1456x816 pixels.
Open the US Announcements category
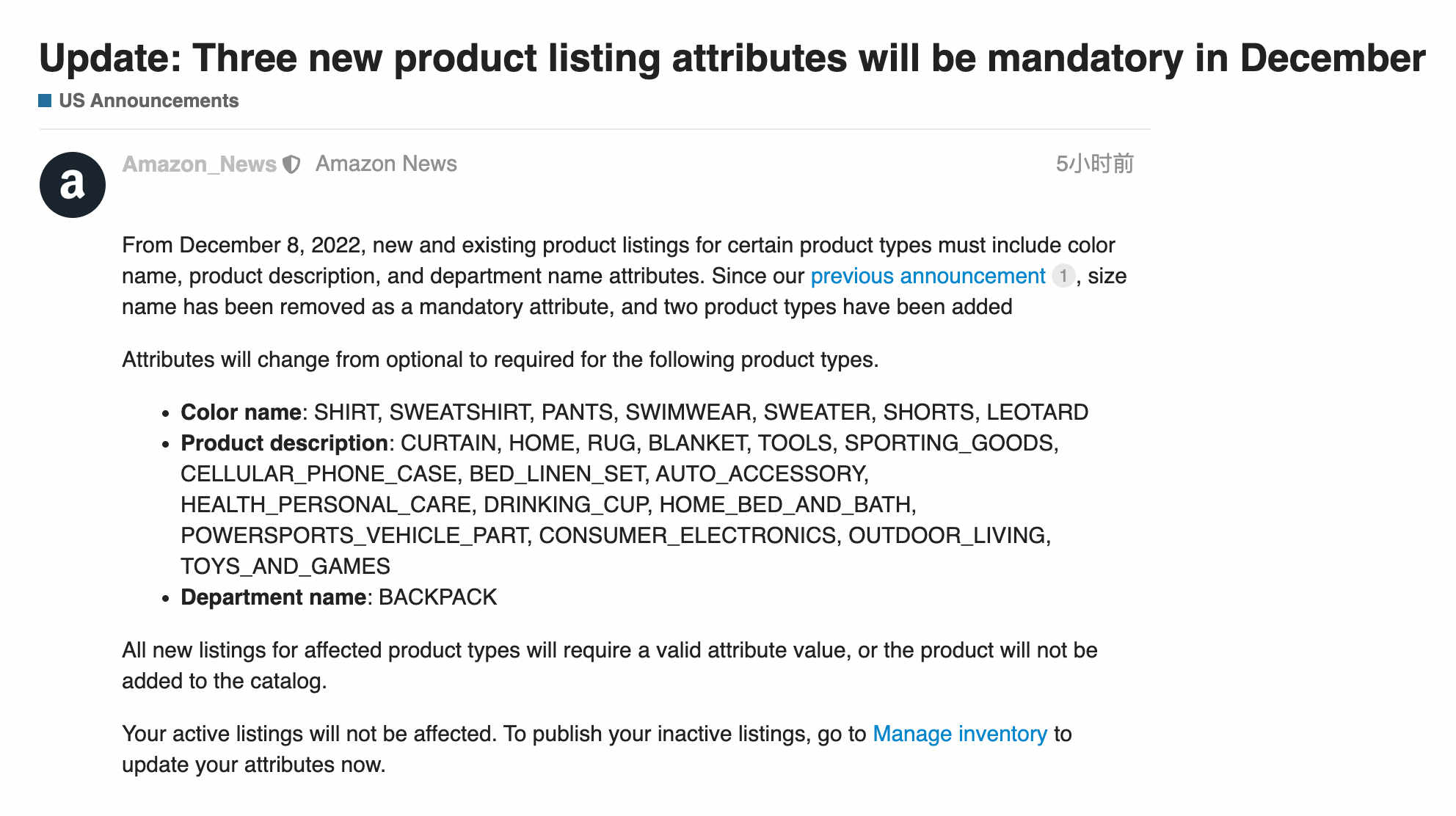click(x=148, y=101)
